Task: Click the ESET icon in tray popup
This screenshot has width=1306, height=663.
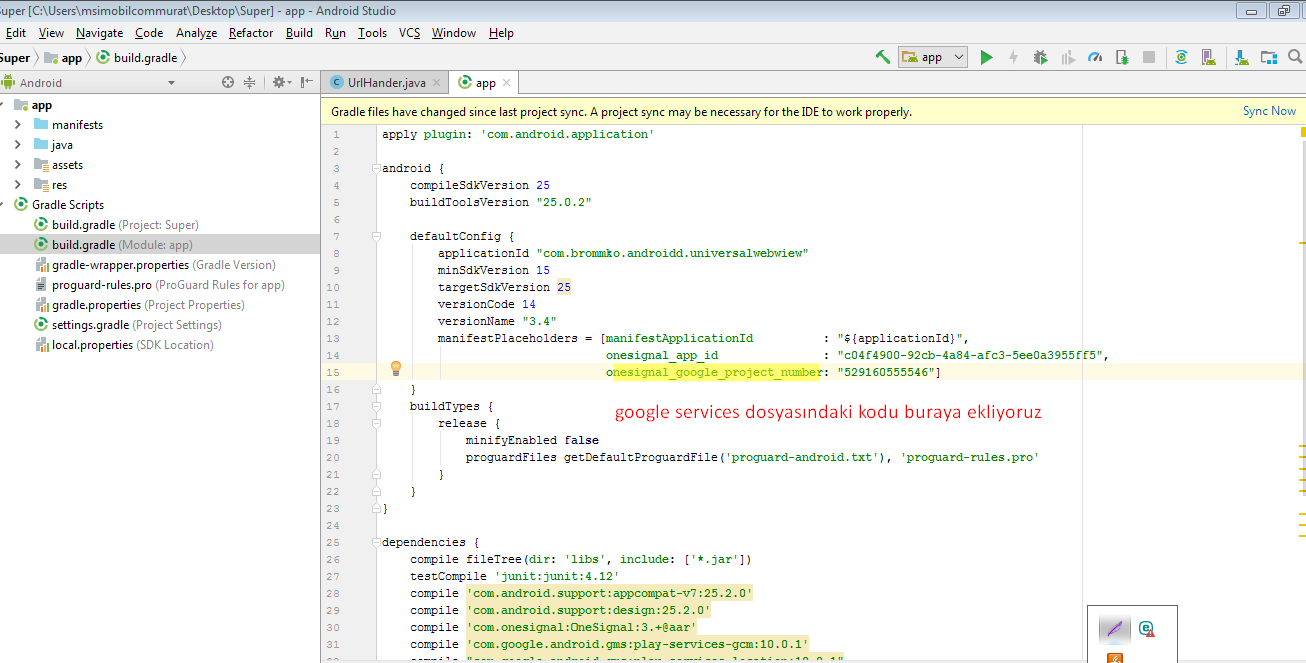Action: (x=1146, y=629)
